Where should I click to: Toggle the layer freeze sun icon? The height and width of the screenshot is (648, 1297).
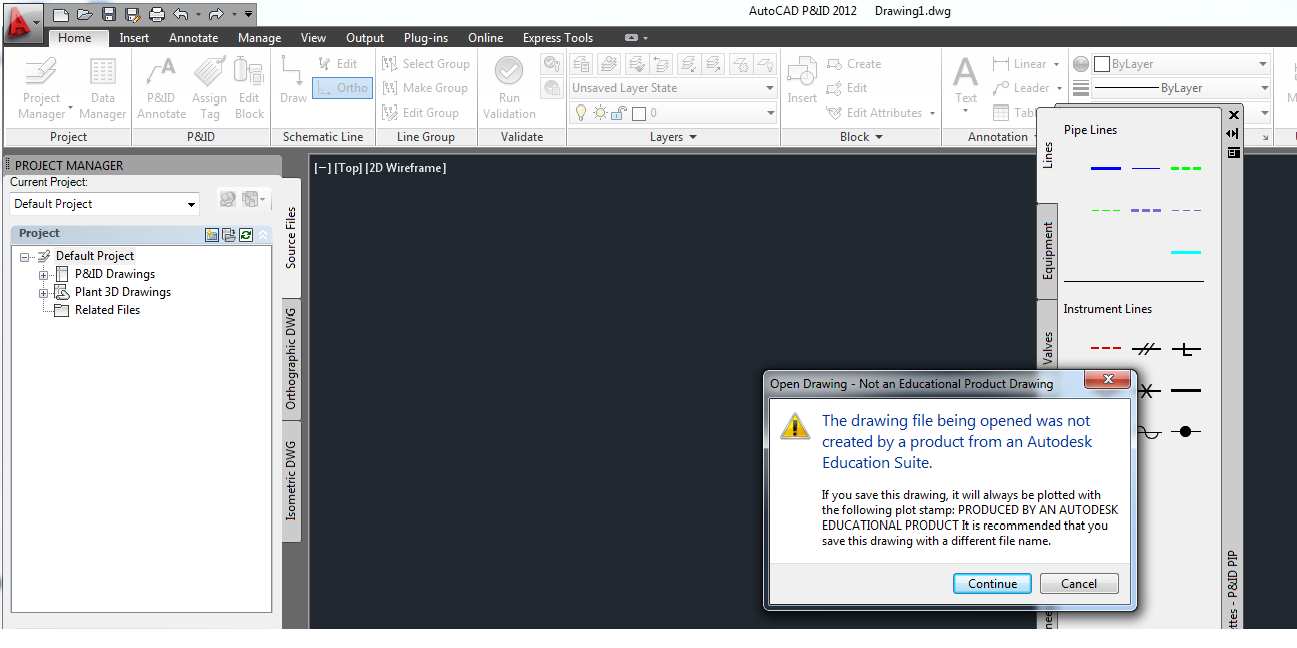point(599,113)
